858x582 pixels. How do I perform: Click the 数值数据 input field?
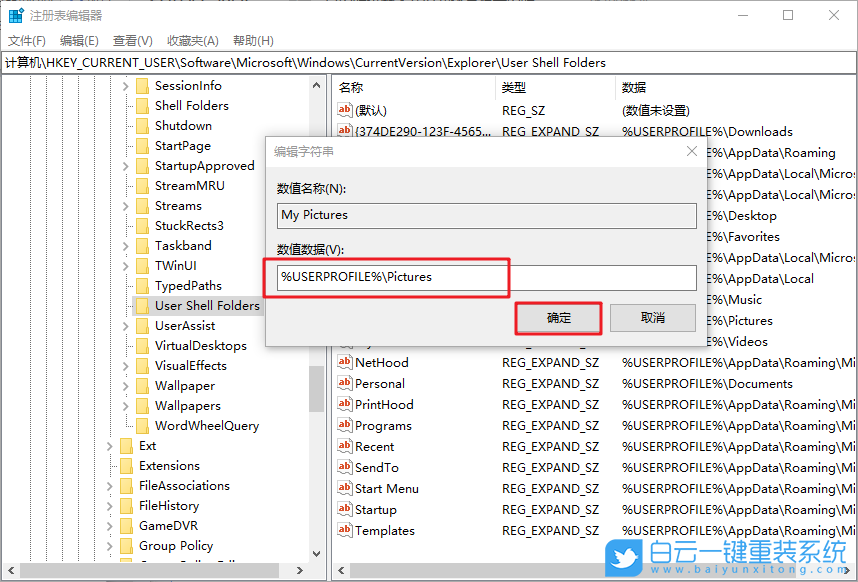pyautogui.click(x=485, y=278)
